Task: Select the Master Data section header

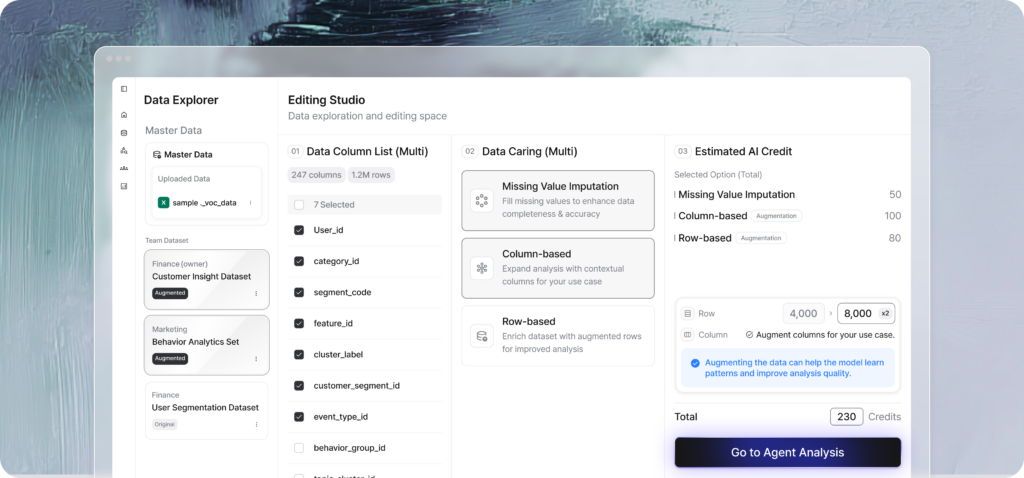Action: [x=190, y=155]
